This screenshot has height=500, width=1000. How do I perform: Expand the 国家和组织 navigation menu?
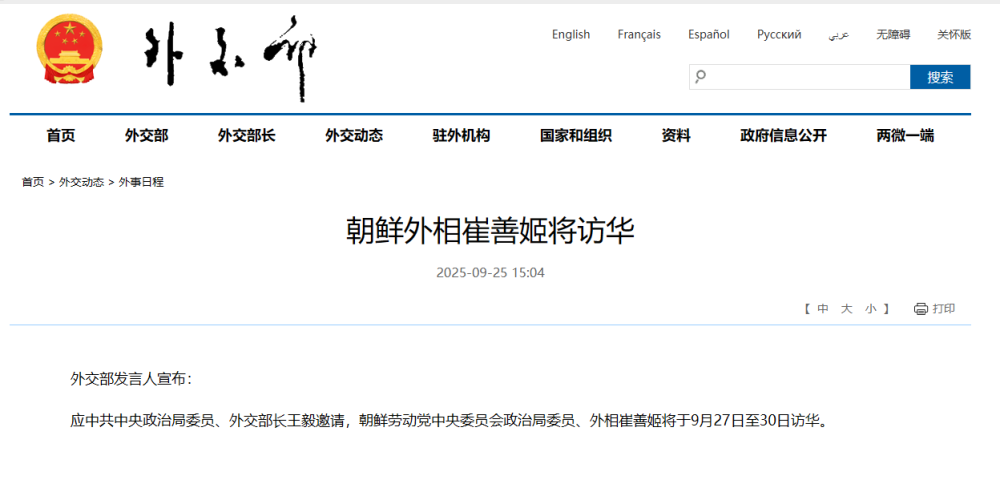tap(576, 136)
